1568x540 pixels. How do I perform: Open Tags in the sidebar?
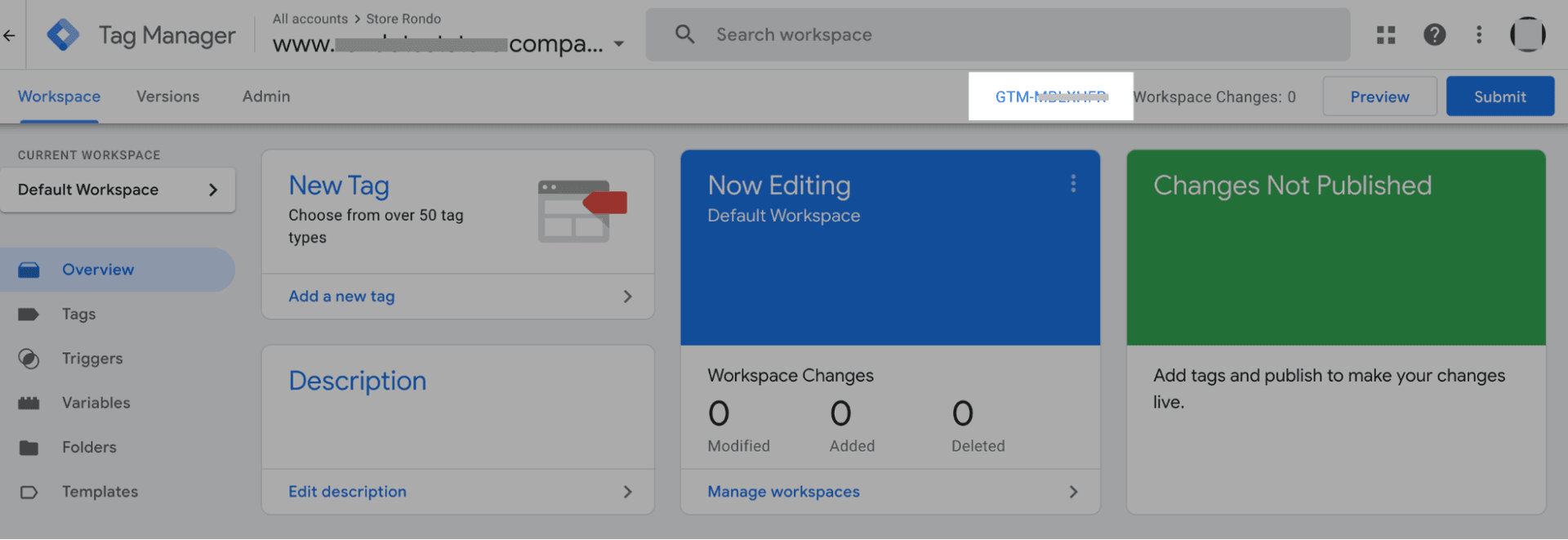pyautogui.click(x=78, y=315)
